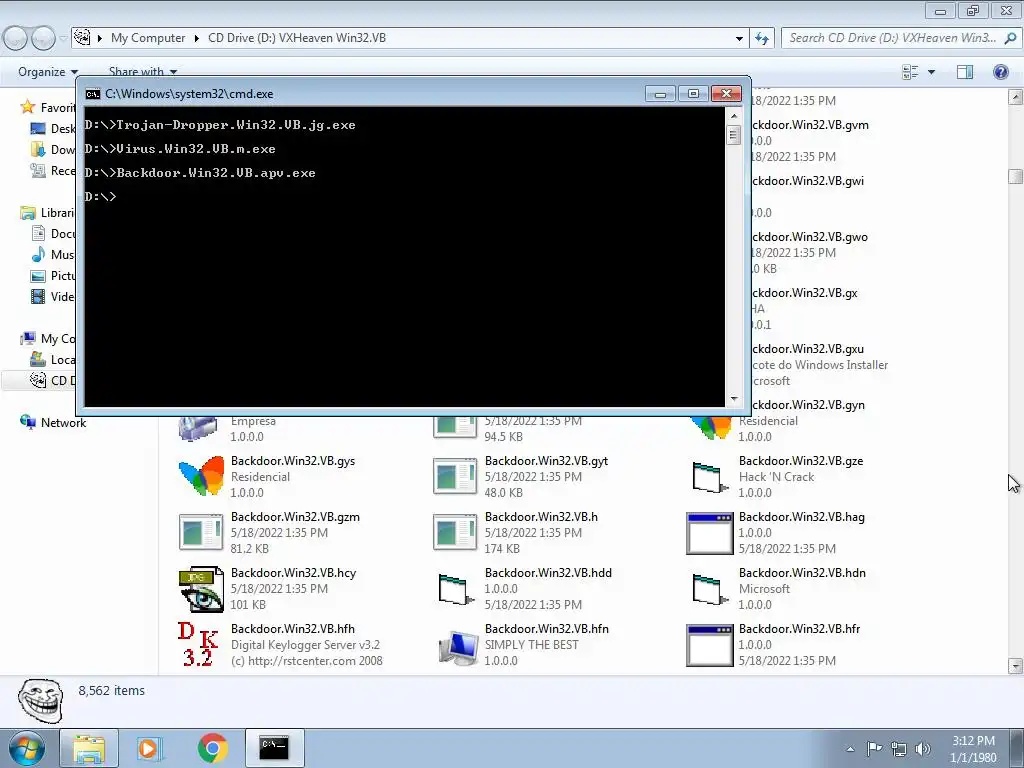Select Backdoor.Win32.VB.hdn Microsoft icon
Viewport: 1024px width, 768px height.
pos(709,589)
